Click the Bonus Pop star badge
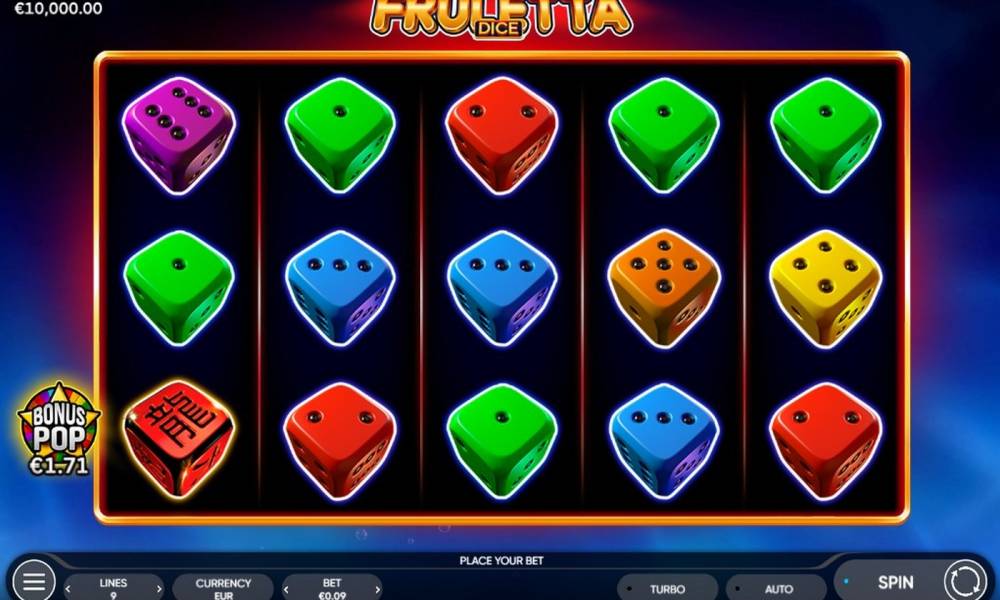This screenshot has width=1000, height=600. (59, 428)
